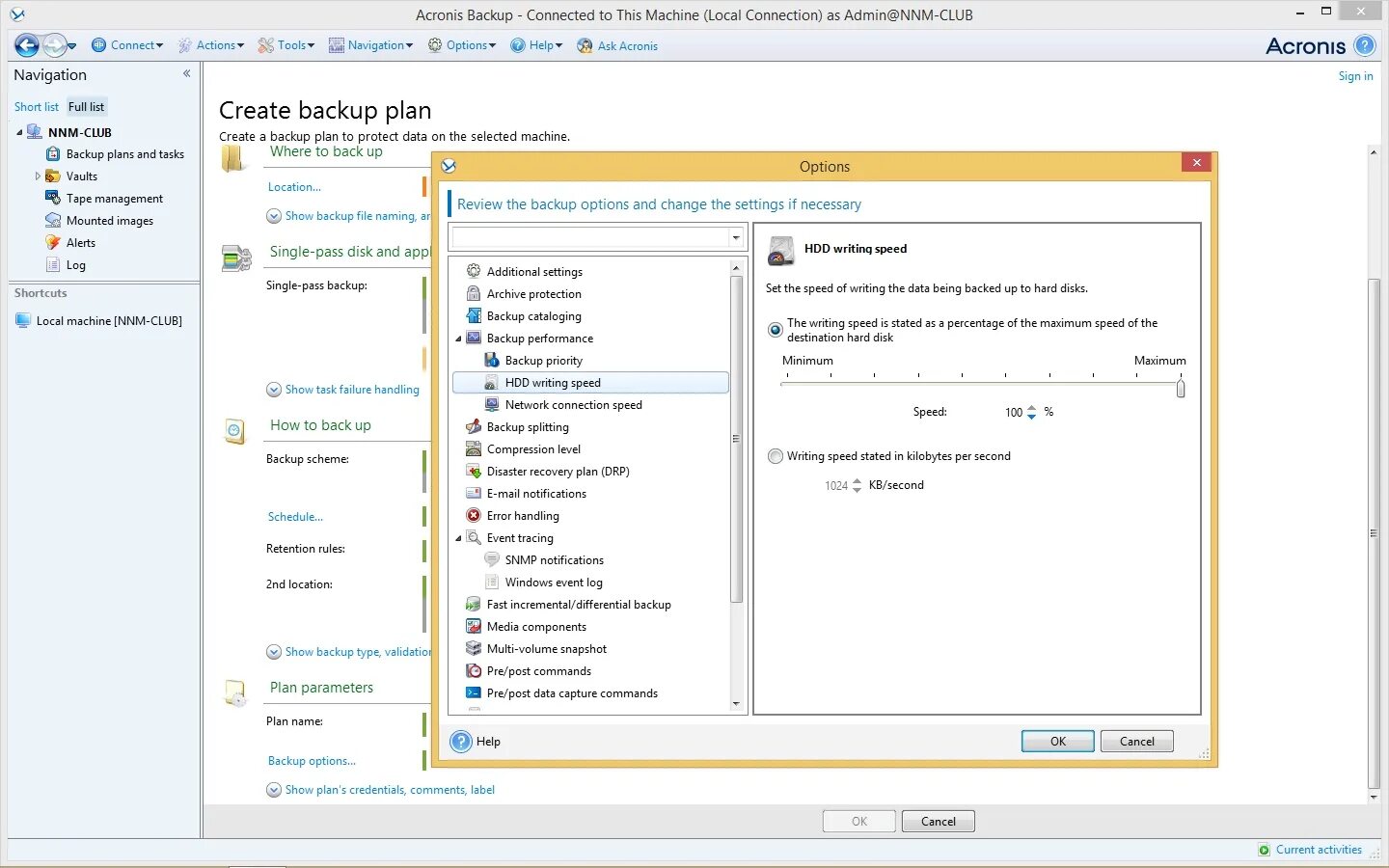Open the Ask Acronis icon

[585, 45]
